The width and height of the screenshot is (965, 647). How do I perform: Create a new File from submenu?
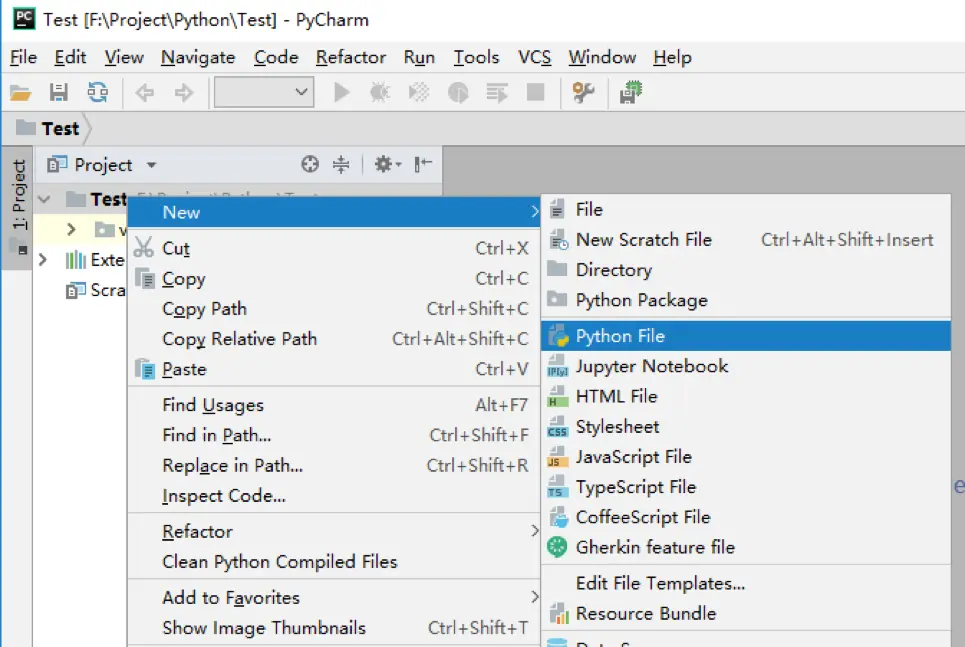point(746,209)
